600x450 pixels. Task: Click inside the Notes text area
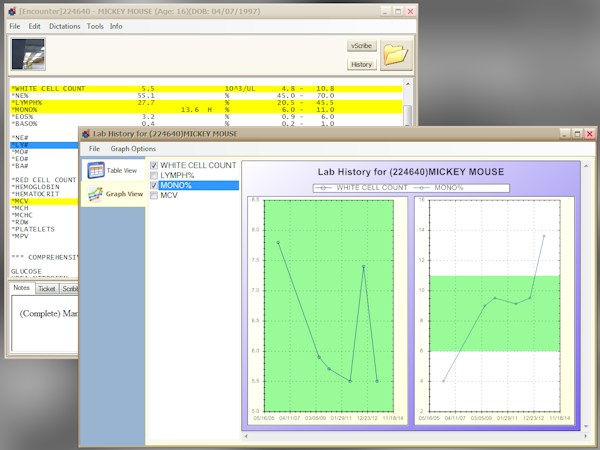pos(45,323)
